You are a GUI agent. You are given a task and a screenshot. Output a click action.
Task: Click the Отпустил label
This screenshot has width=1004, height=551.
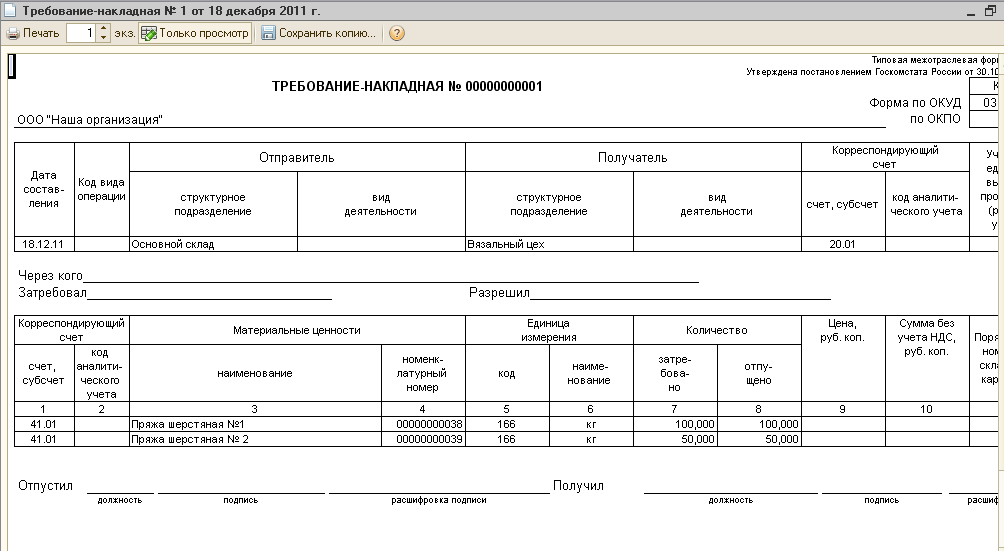tap(45, 486)
